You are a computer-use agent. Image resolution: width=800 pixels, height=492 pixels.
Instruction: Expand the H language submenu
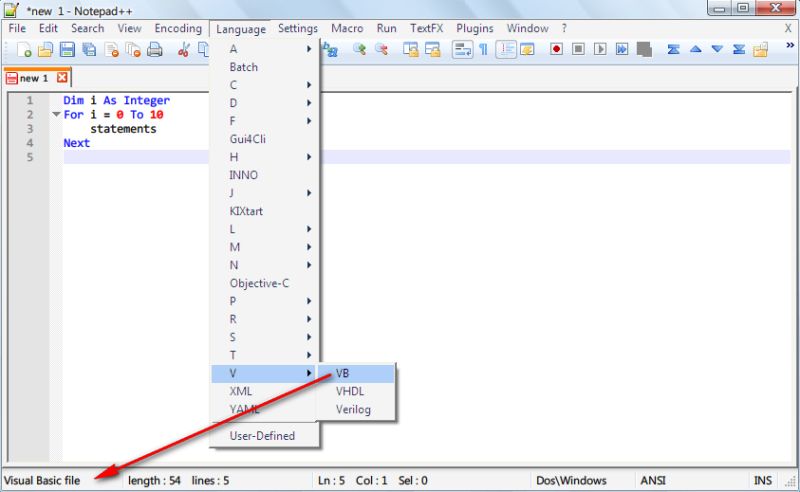point(265,157)
